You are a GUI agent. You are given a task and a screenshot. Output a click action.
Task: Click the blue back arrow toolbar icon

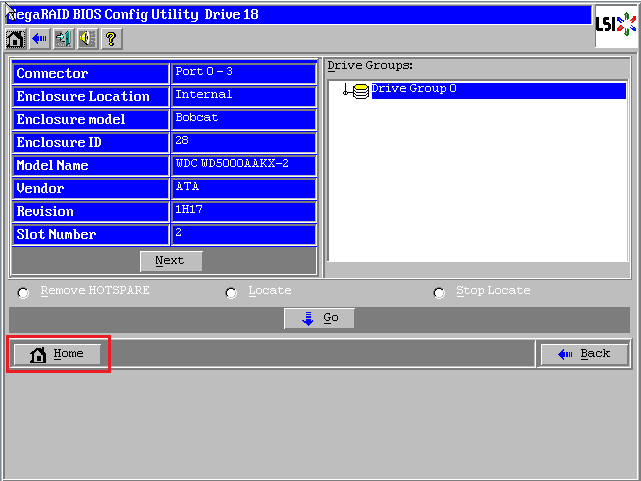[x=39, y=39]
